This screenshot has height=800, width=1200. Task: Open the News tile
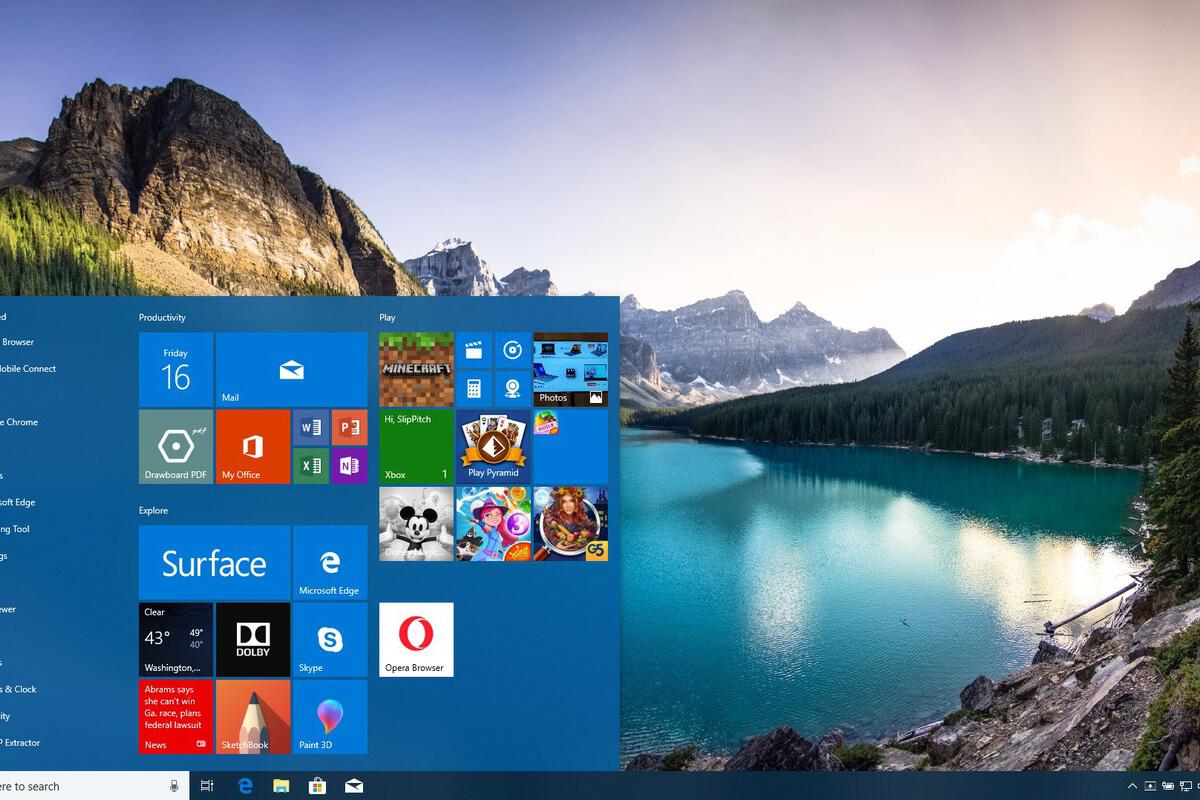[176, 717]
